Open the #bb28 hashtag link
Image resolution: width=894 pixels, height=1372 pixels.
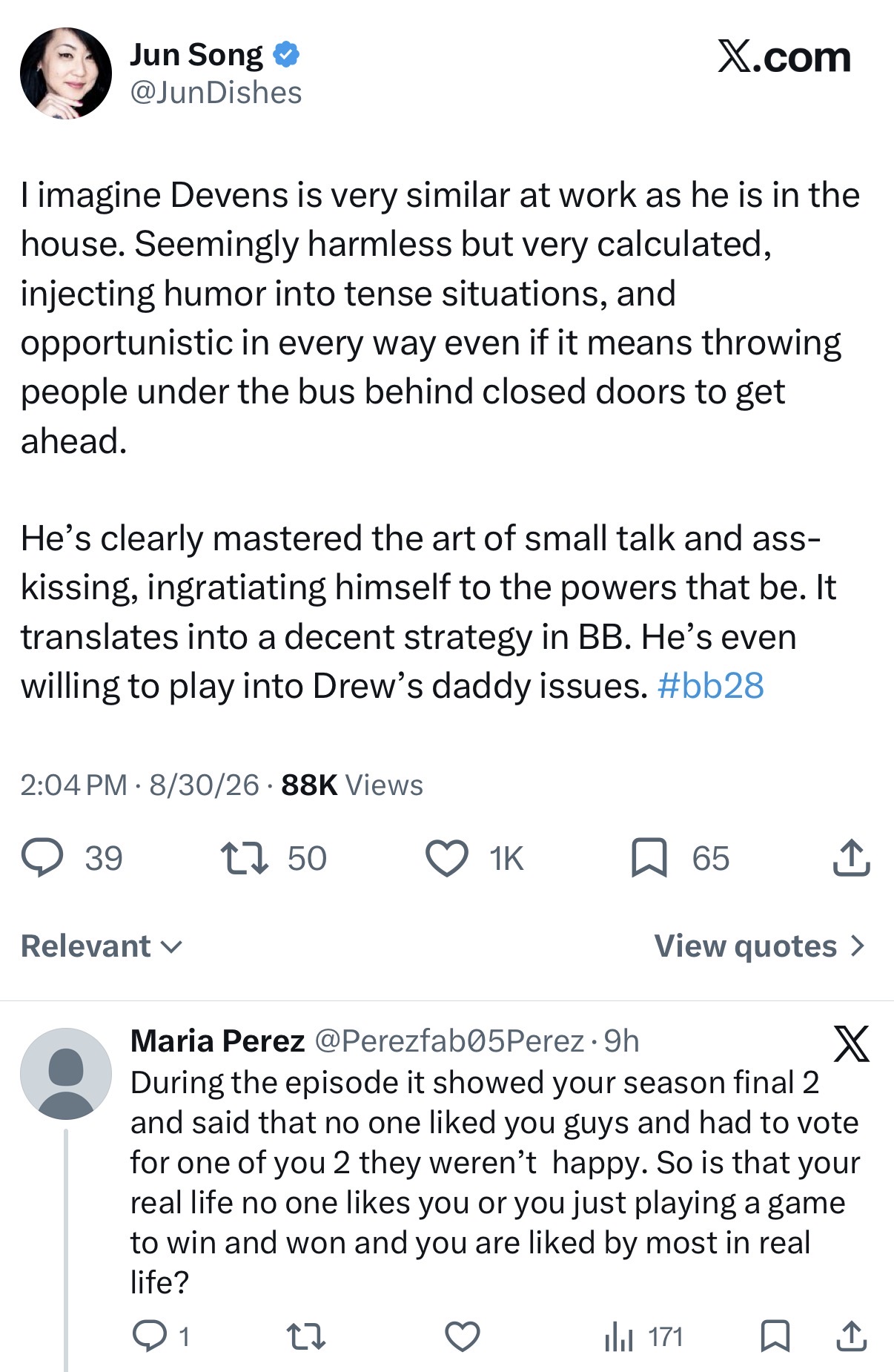[x=710, y=685]
